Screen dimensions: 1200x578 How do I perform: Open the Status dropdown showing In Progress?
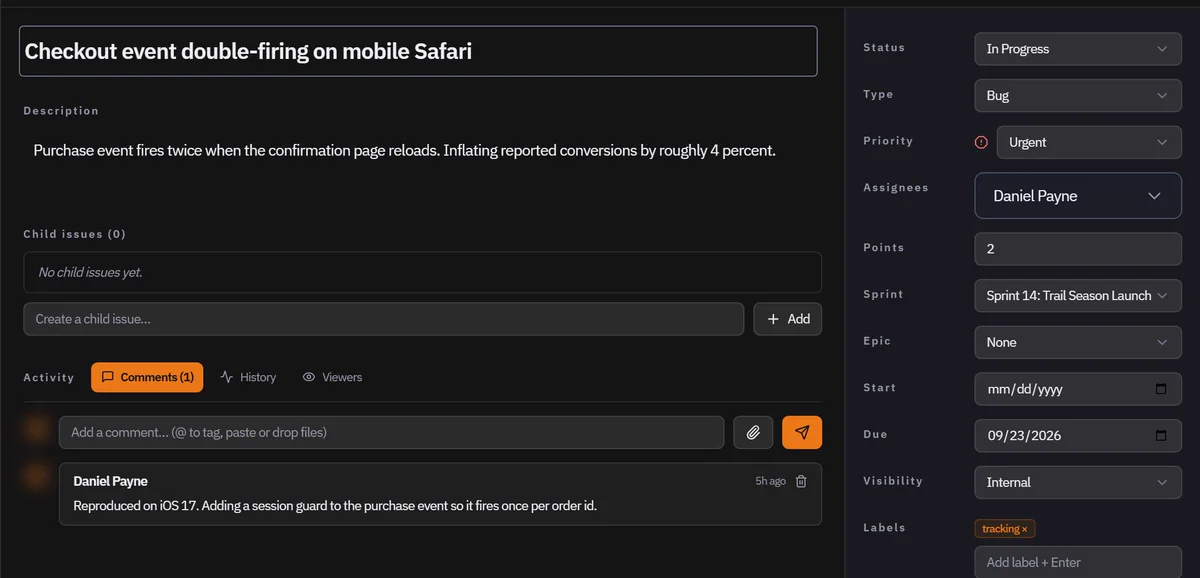1078,49
